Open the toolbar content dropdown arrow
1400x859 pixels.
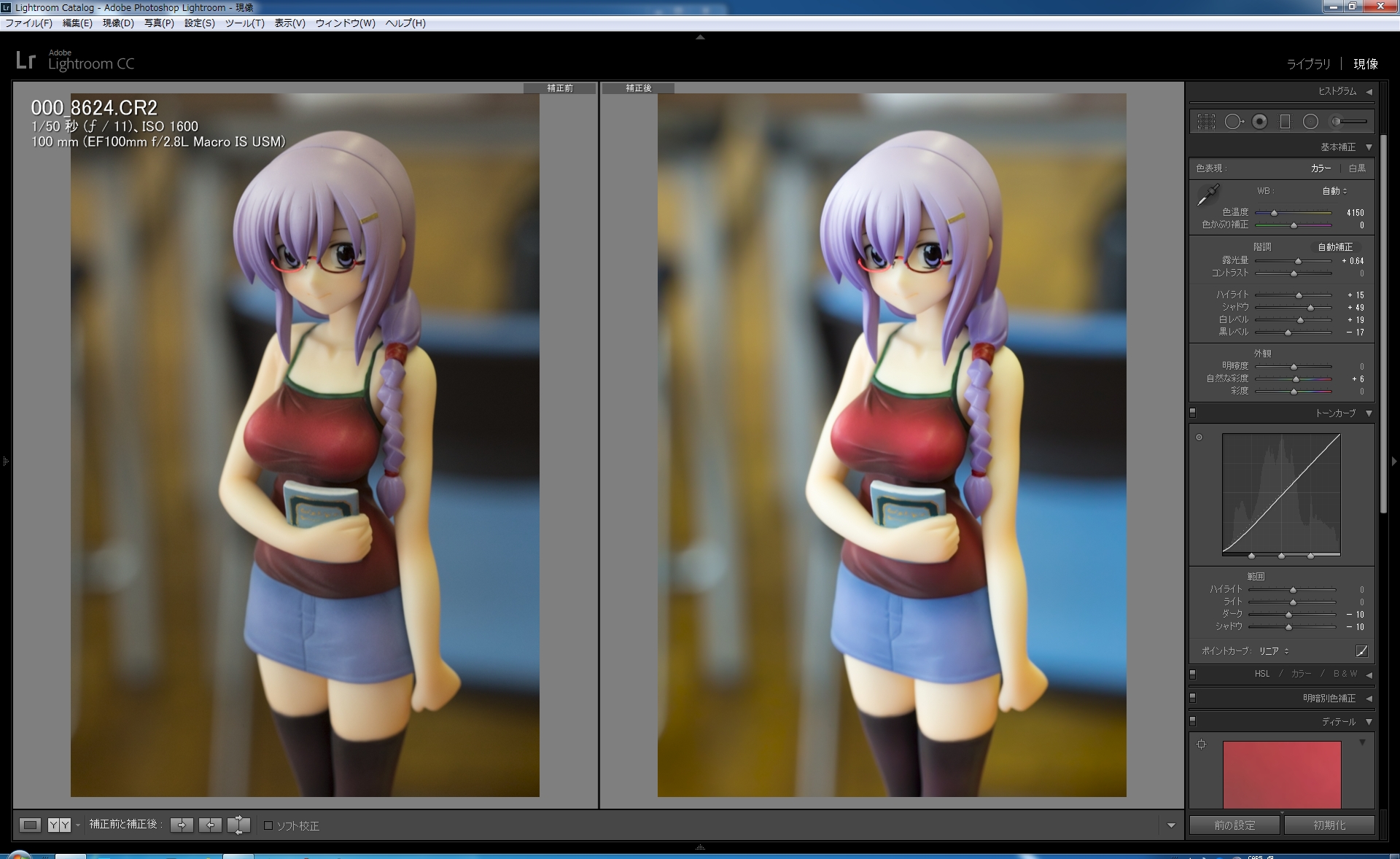click(1171, 825)
